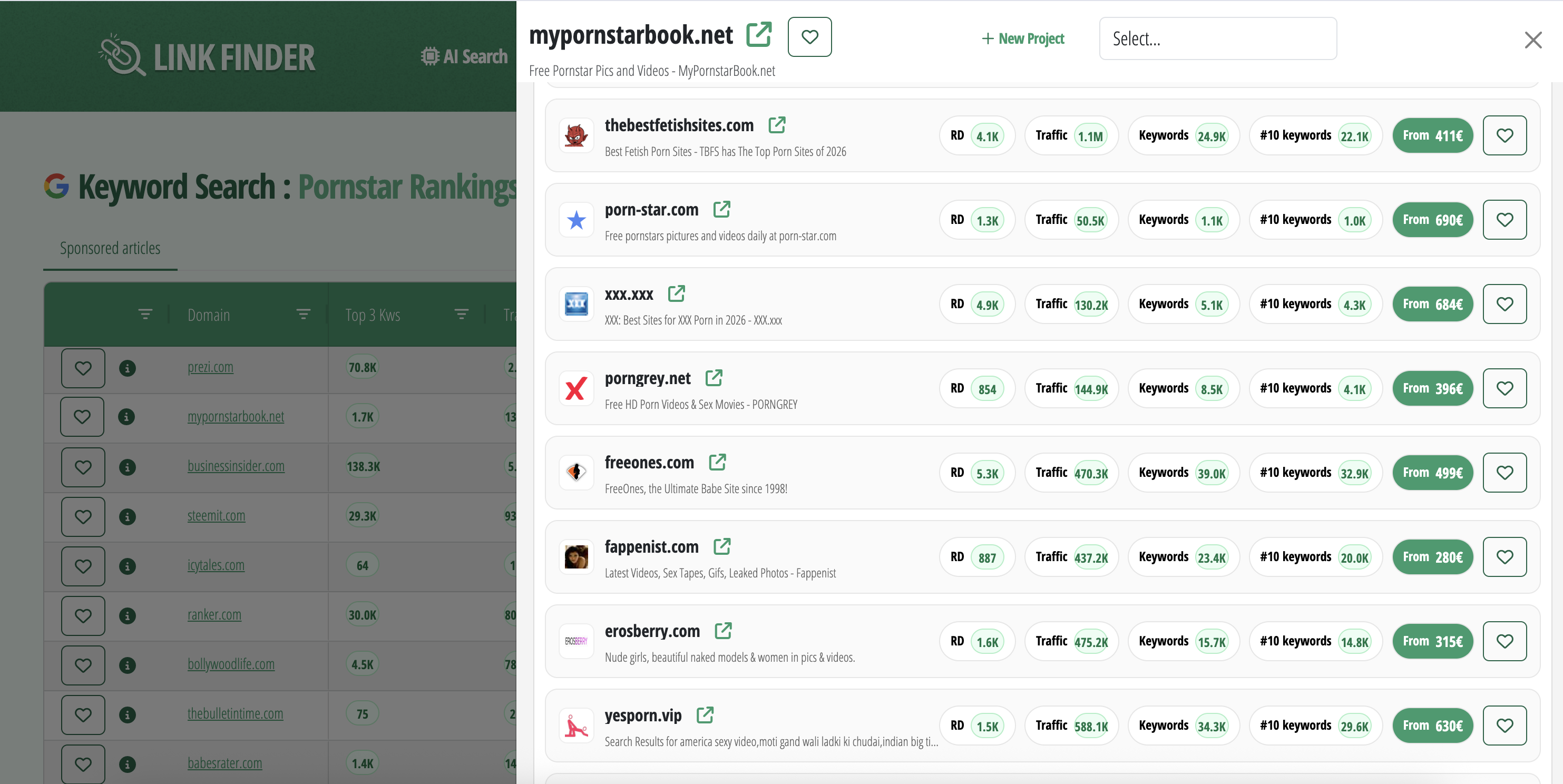Open external link icon for yesporn.vip
This screenshot has width=1563, height=784.
[705, 716]
